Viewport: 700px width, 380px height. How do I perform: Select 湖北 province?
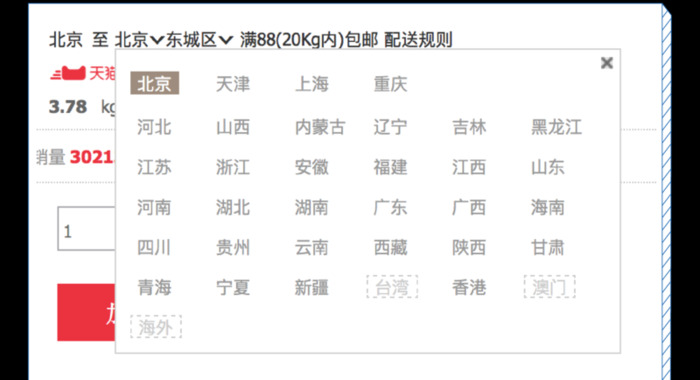(x=233, y=208)
